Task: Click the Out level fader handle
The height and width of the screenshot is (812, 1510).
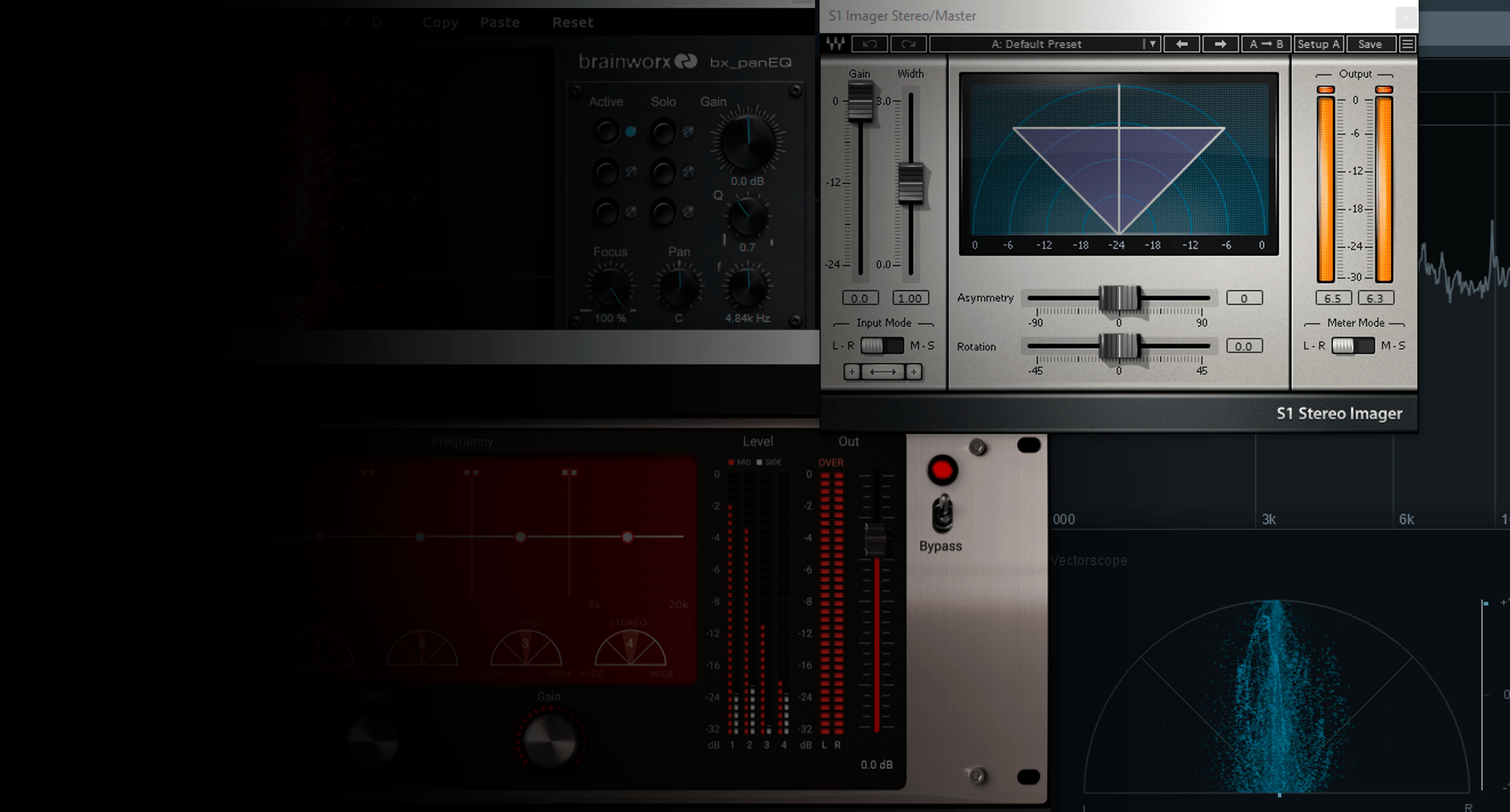Action: click(x=875, y=540)
